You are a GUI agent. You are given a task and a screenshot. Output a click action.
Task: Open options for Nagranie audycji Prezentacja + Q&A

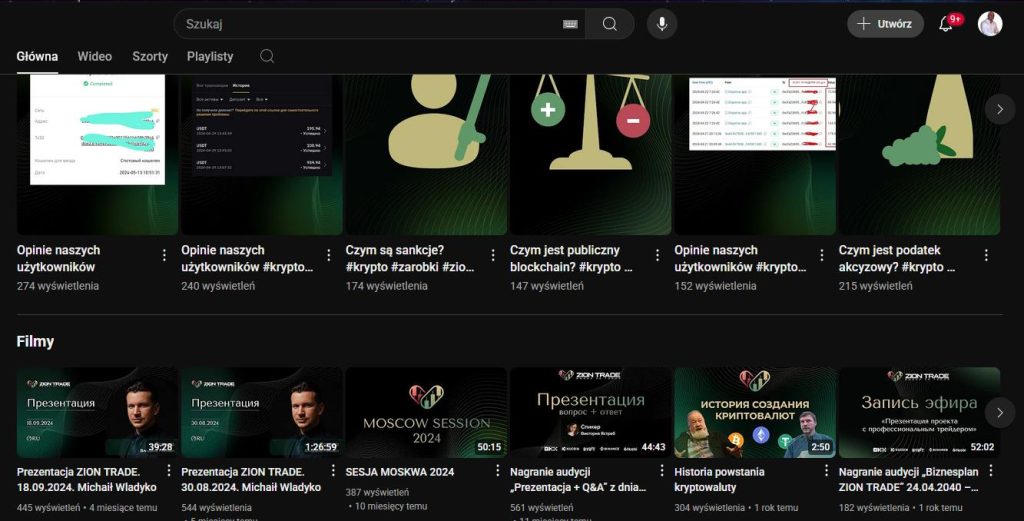[x=662, y=471]
